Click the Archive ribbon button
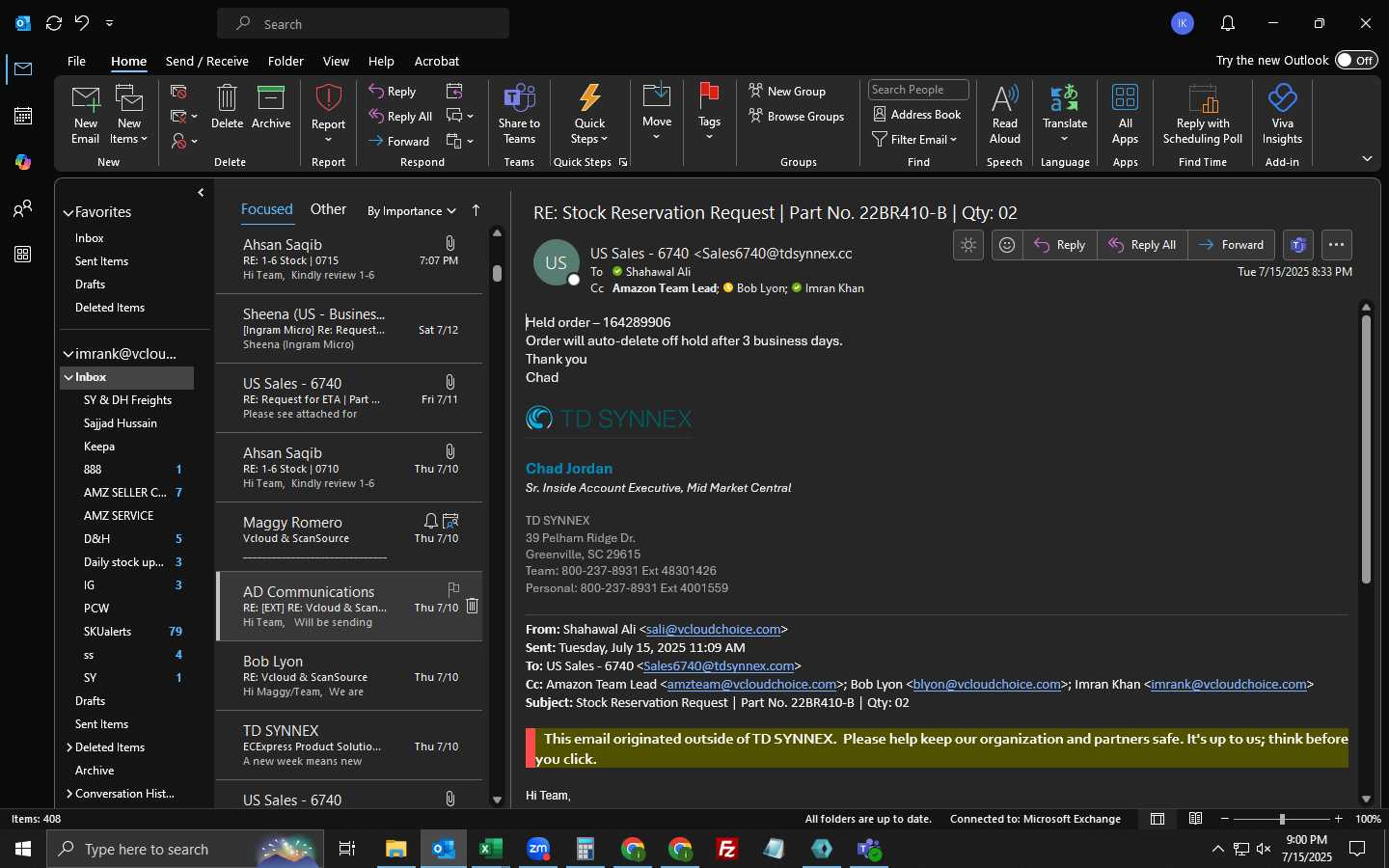Viewport: 1389px width, 868px height. pyautogui.click(x=271, y=107)
